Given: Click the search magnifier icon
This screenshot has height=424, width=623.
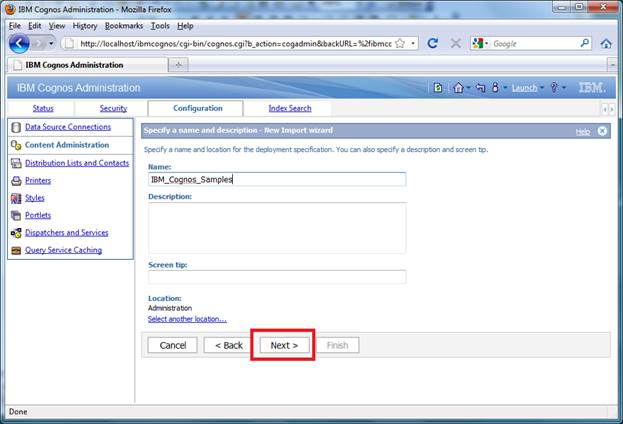Looking at the screenshot, I should [x=584, y=43].
